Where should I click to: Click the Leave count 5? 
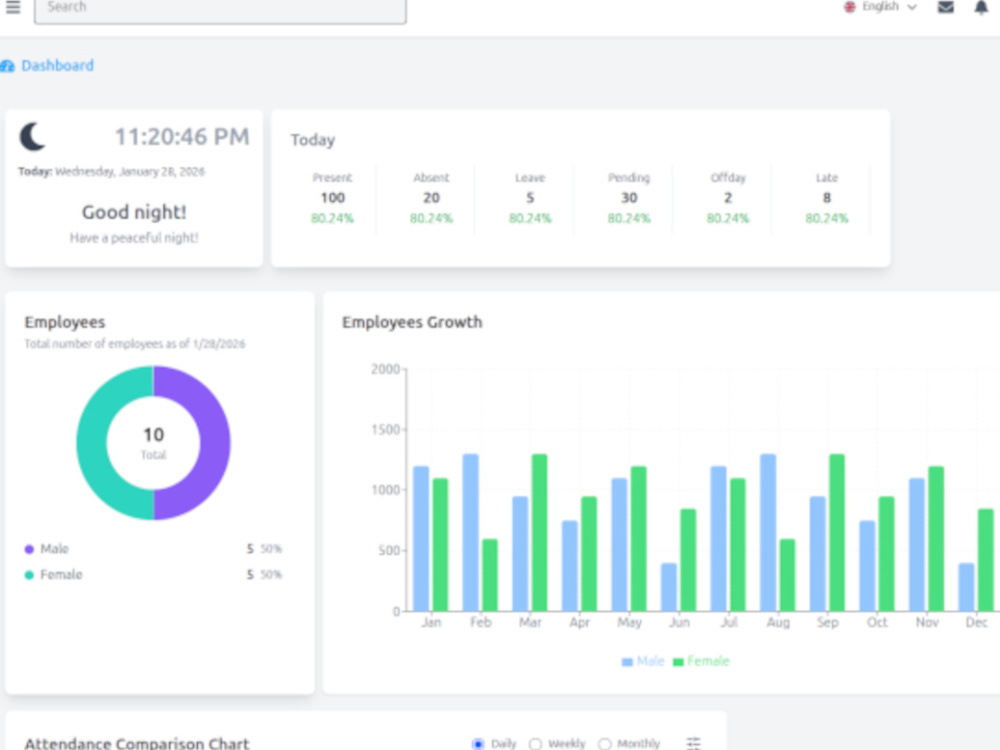tap(530, 198)
